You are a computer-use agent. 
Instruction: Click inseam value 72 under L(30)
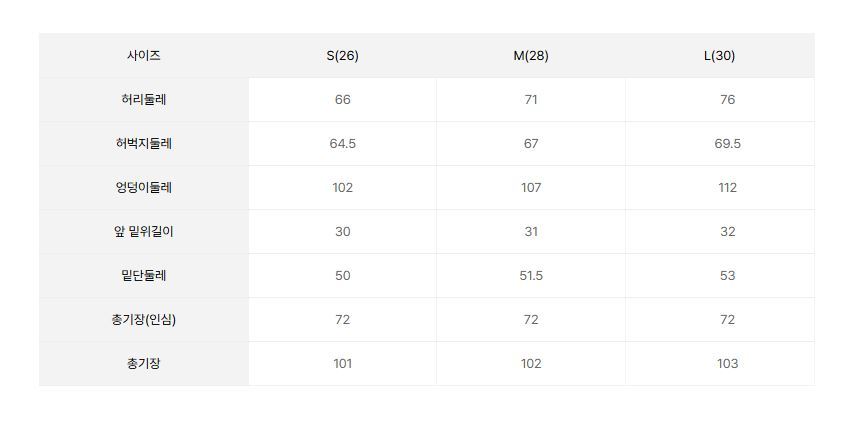click(x=727, y=320)
